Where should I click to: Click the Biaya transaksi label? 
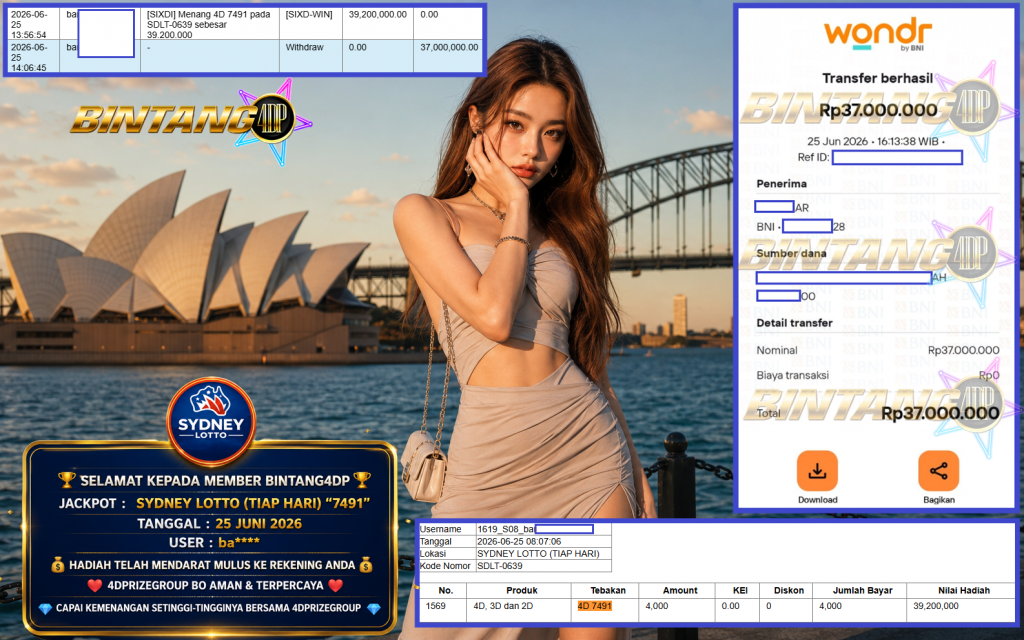tap(792, 376)
